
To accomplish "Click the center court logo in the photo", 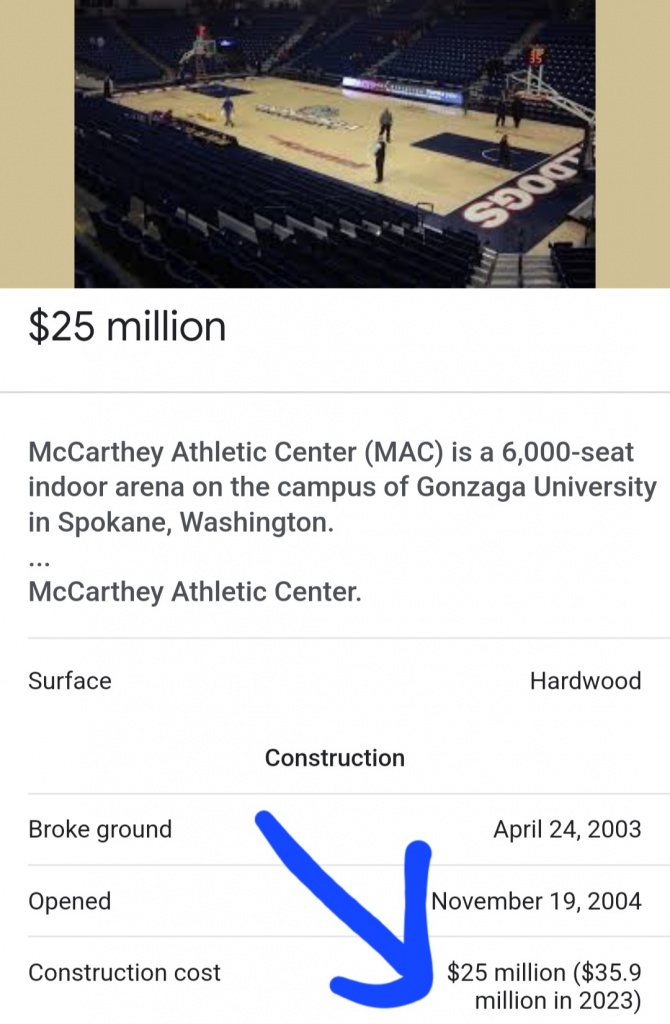I will pyautogui.click(x=307, y=117).
